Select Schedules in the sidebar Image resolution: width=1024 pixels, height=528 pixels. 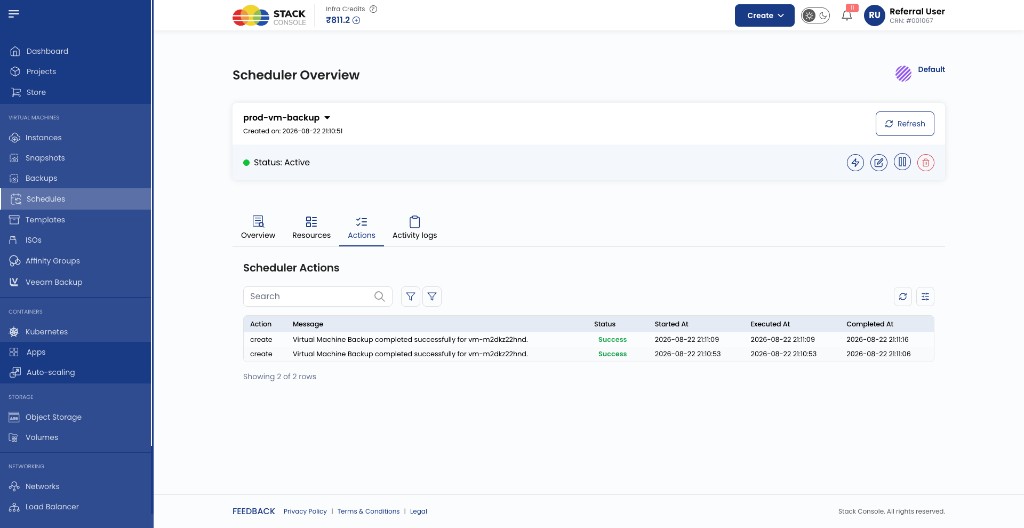[75, 199]
